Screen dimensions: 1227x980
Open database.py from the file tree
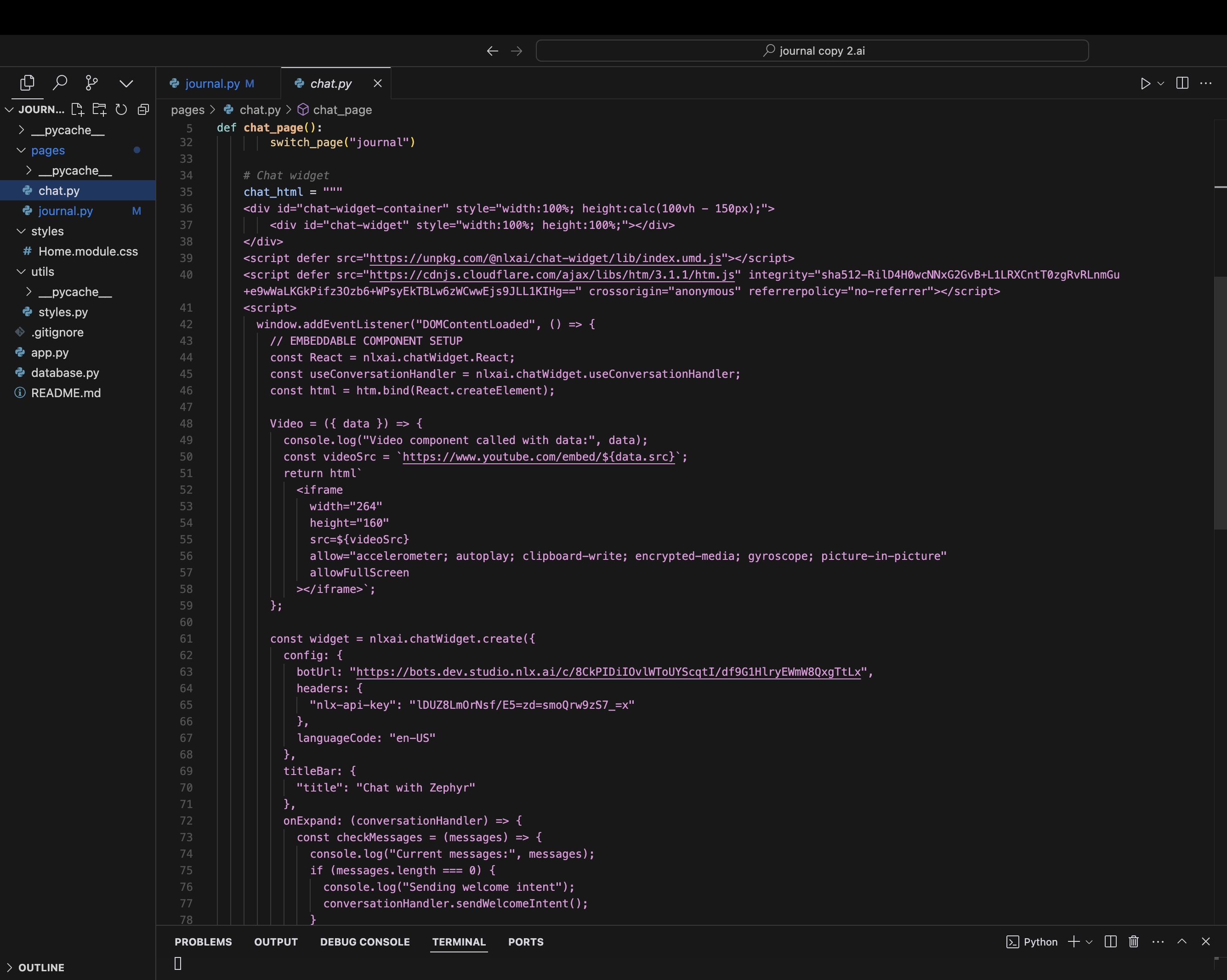pyautogui.click(x=65, y=373)
